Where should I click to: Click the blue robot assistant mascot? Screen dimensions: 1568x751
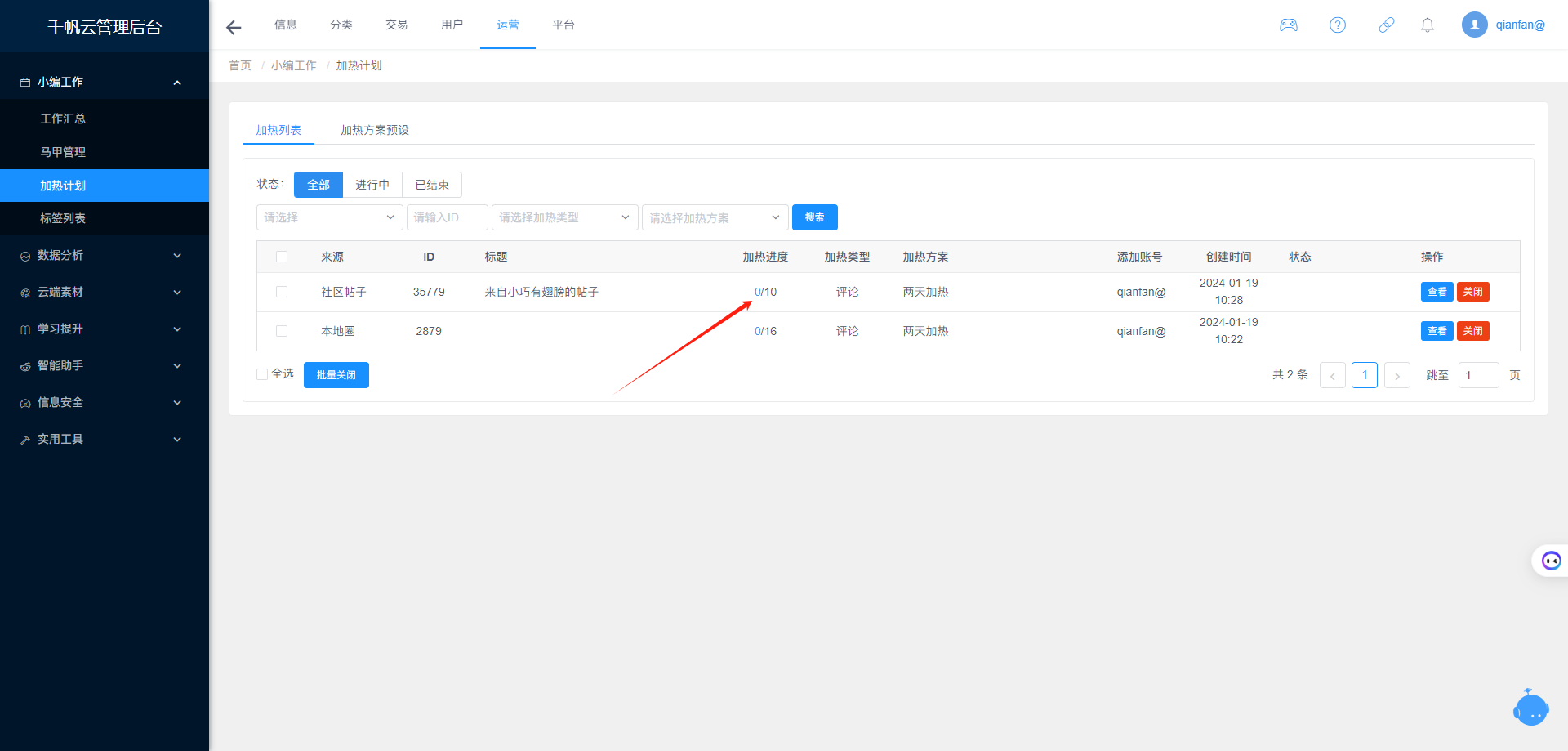pos(1530,708)
